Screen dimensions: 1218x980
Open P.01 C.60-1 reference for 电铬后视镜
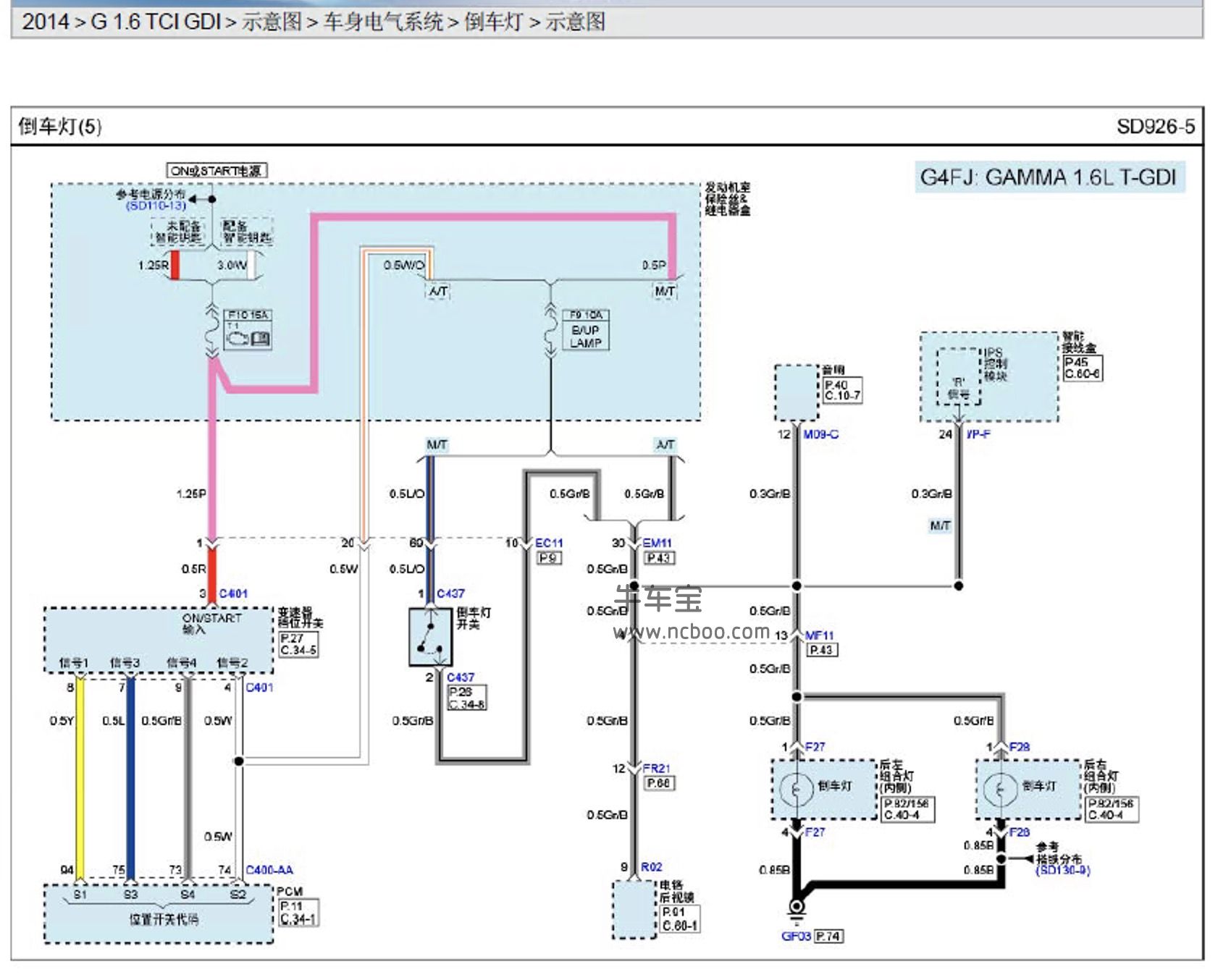coord(681,919)
